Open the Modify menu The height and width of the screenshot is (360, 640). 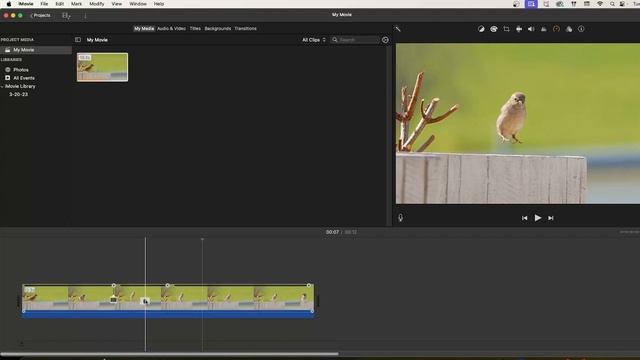[97, 4]
